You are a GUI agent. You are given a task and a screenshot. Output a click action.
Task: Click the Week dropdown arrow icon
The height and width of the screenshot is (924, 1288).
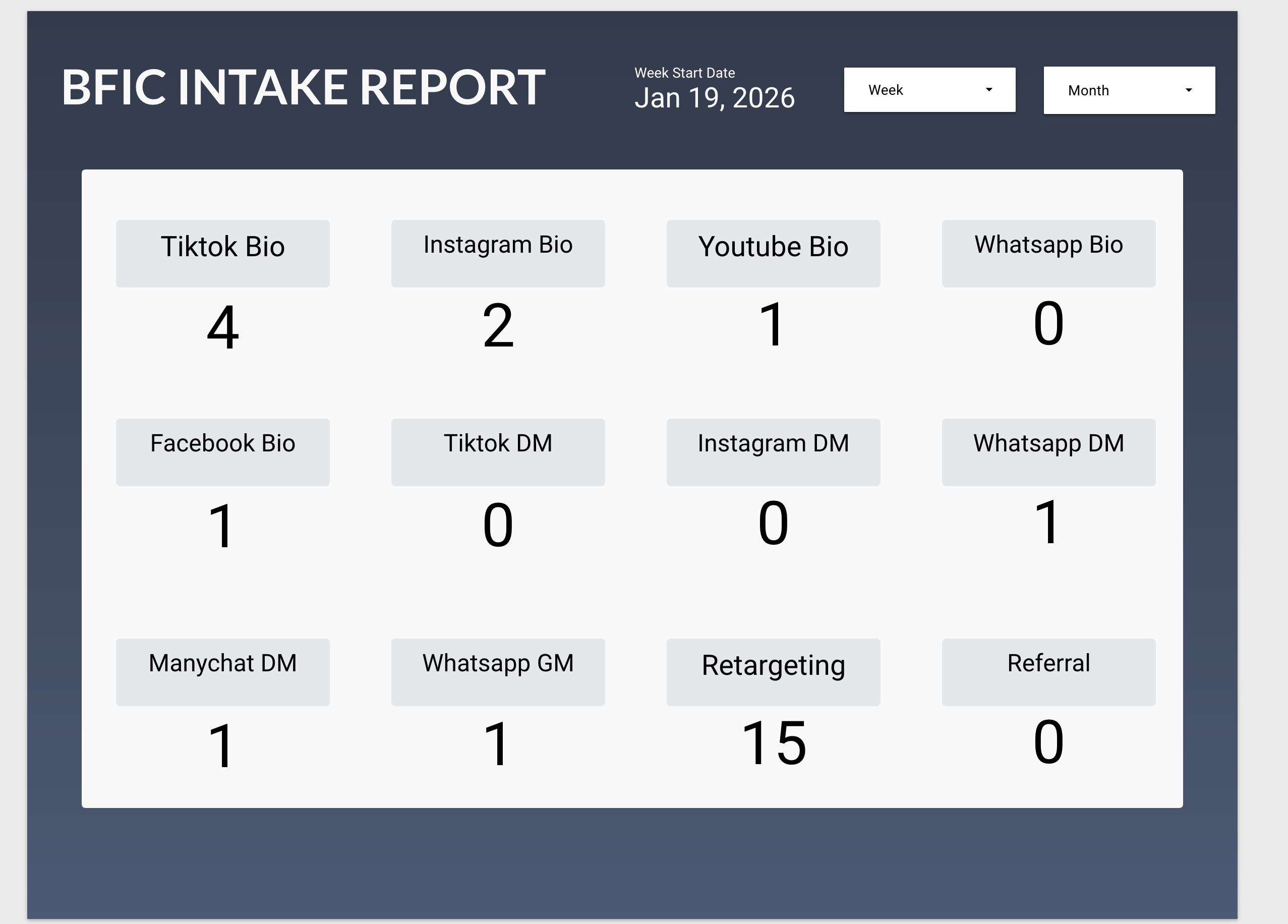[989, 90]
